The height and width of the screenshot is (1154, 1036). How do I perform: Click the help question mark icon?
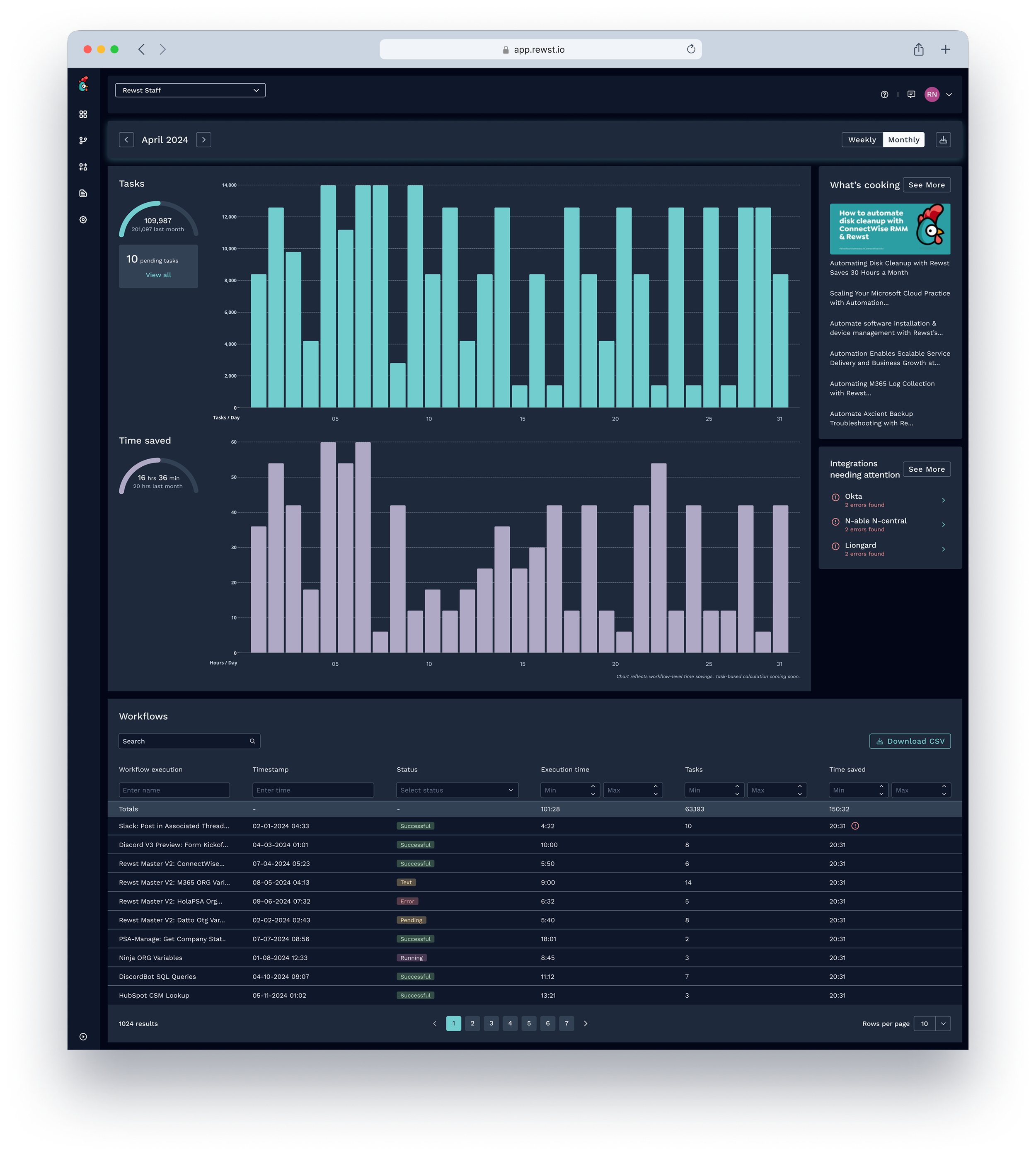[x=884, y=95]
